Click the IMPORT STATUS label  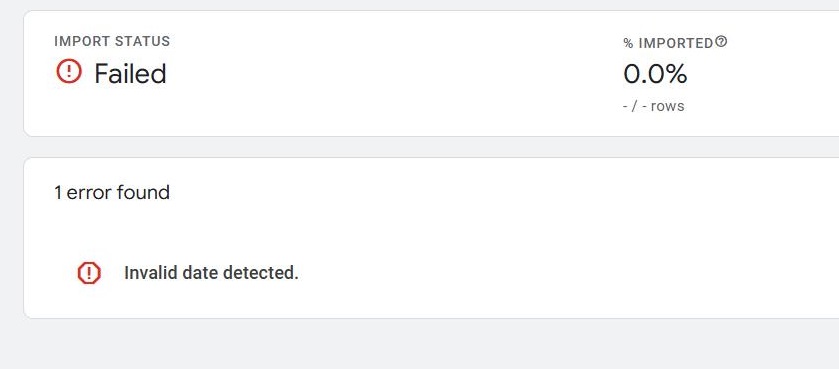coord(112,41)
